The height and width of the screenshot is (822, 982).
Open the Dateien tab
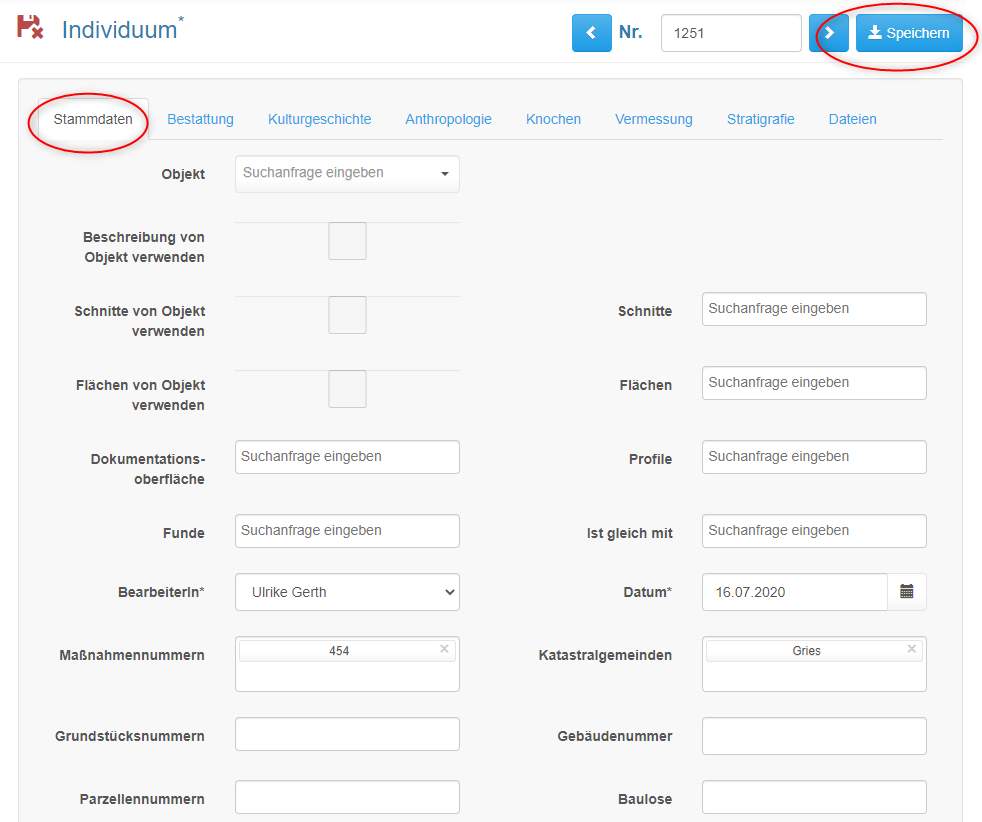coord(852,119)
